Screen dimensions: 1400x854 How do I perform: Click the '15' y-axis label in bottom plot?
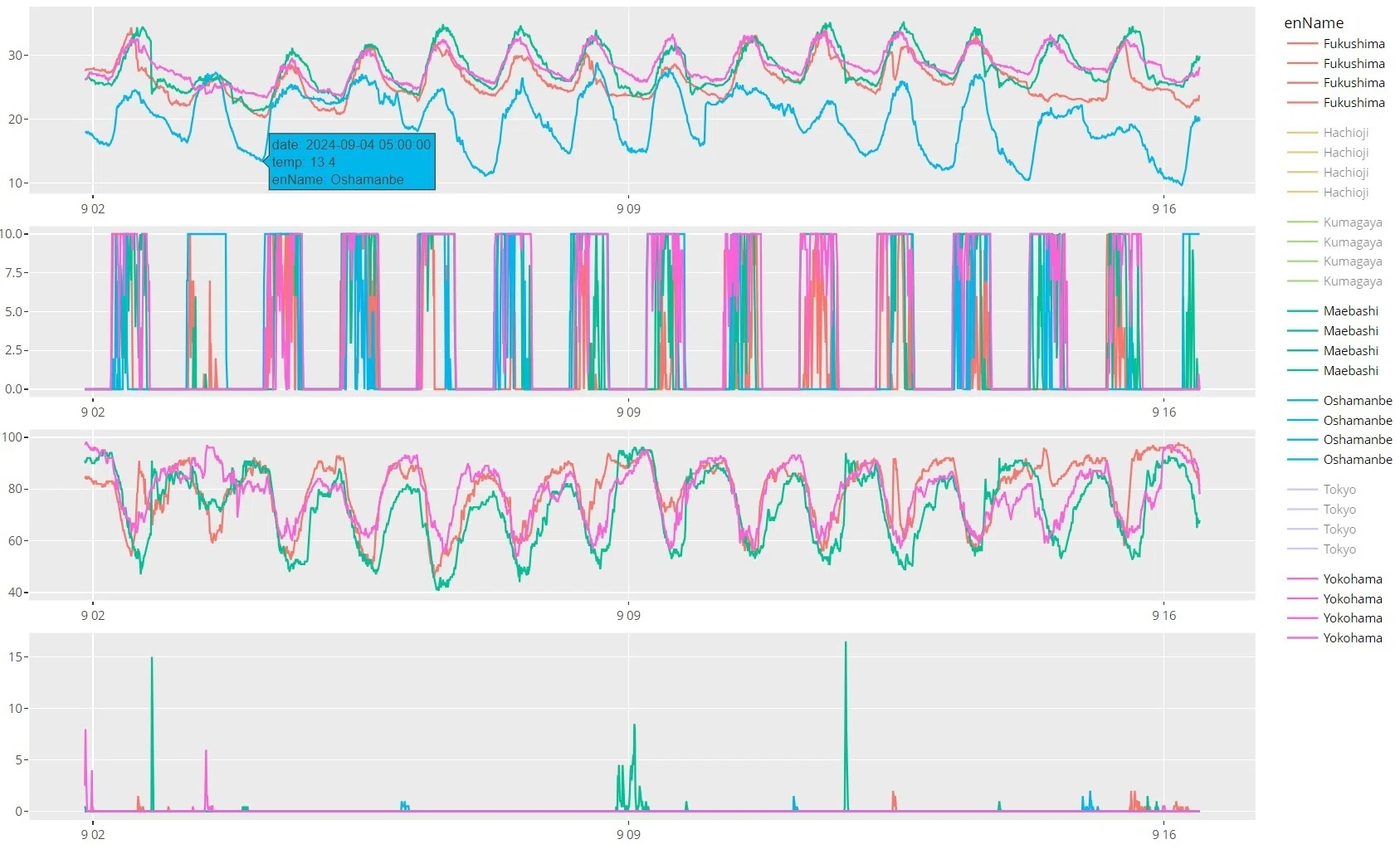[15, 656]
